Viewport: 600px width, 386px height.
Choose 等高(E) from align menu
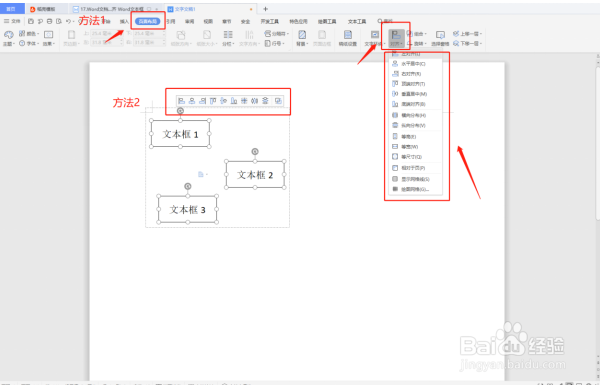click(x=416, y=137)
